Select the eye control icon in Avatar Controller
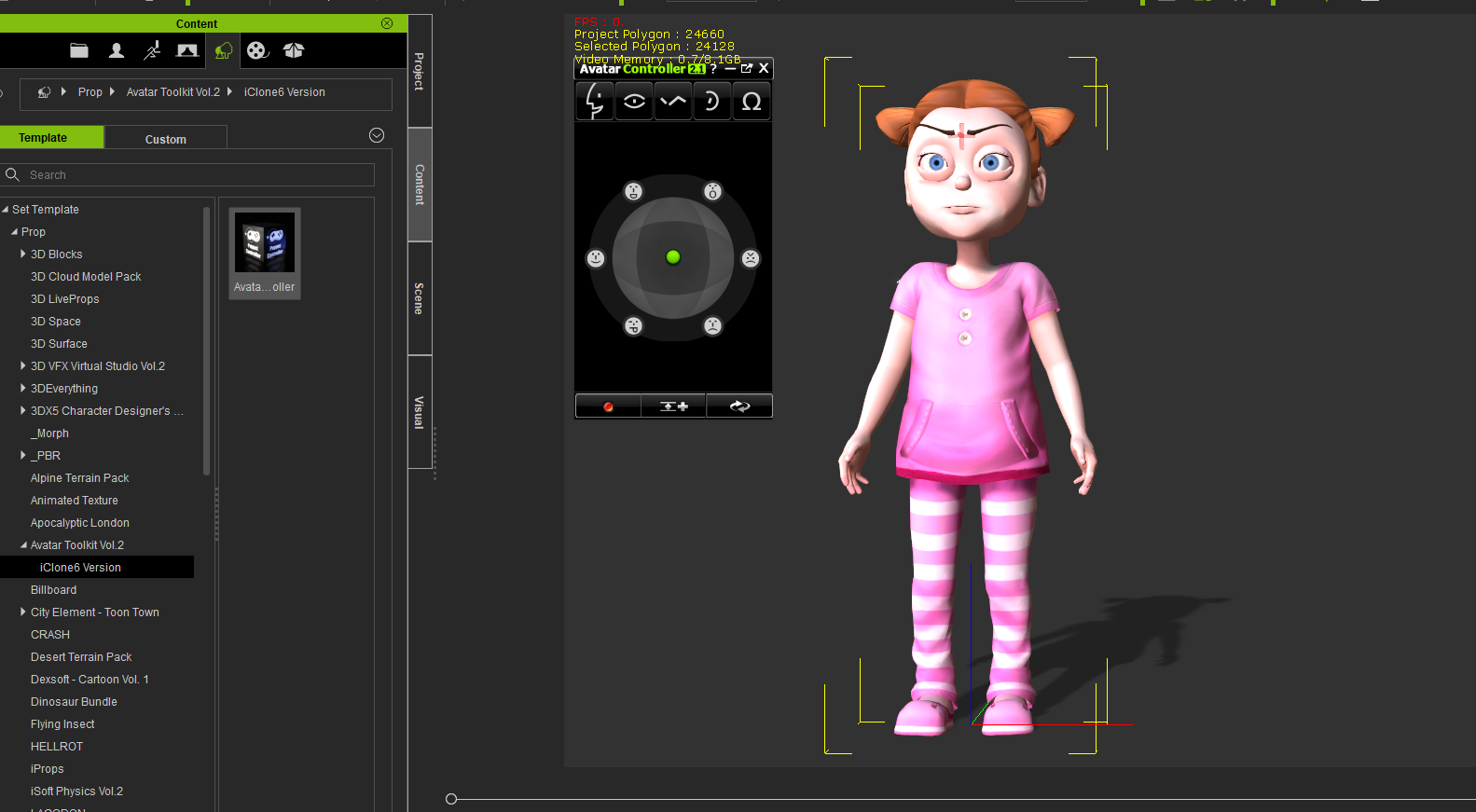 [634, 102]
